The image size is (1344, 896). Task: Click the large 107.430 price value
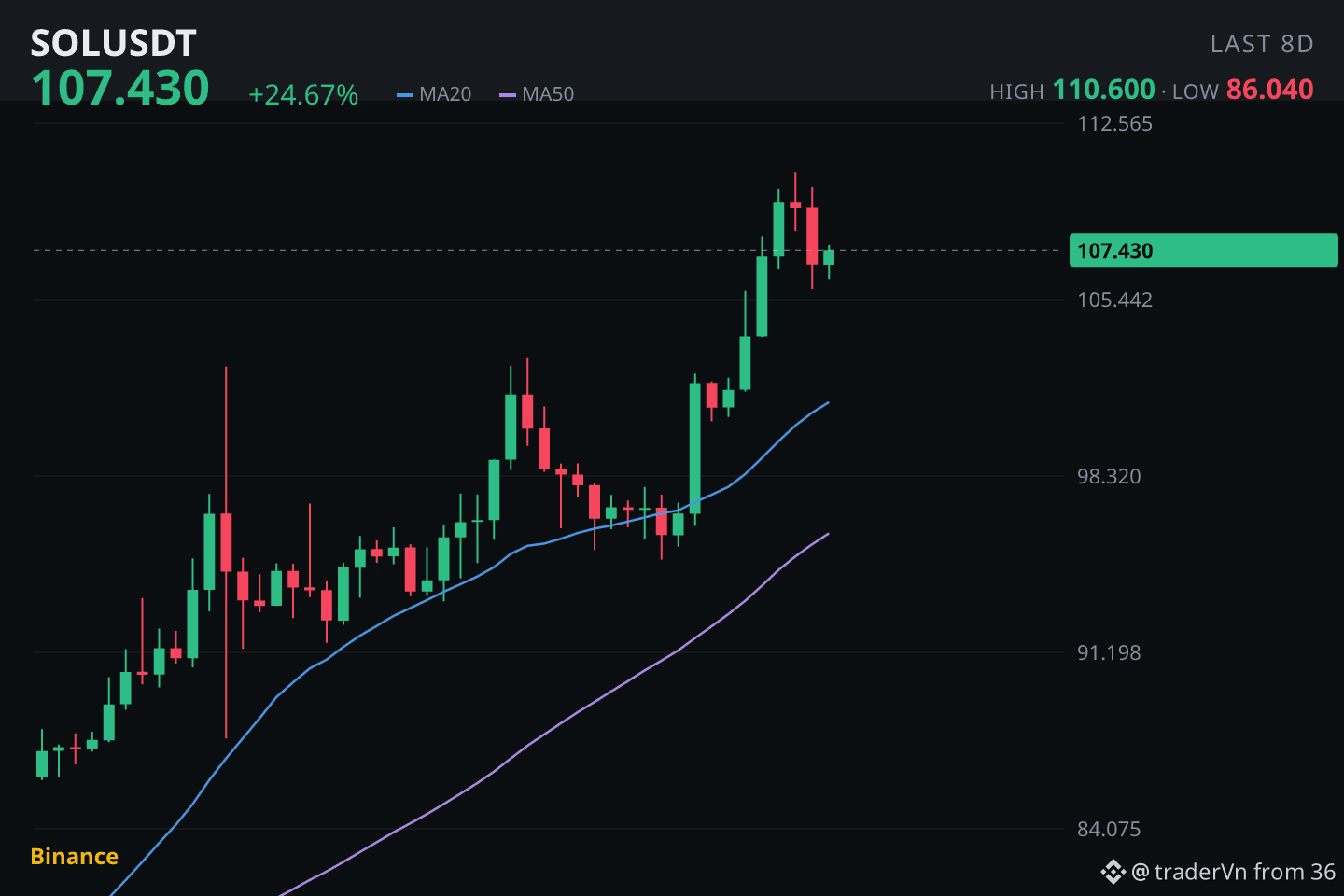click(x=120, y=88)
